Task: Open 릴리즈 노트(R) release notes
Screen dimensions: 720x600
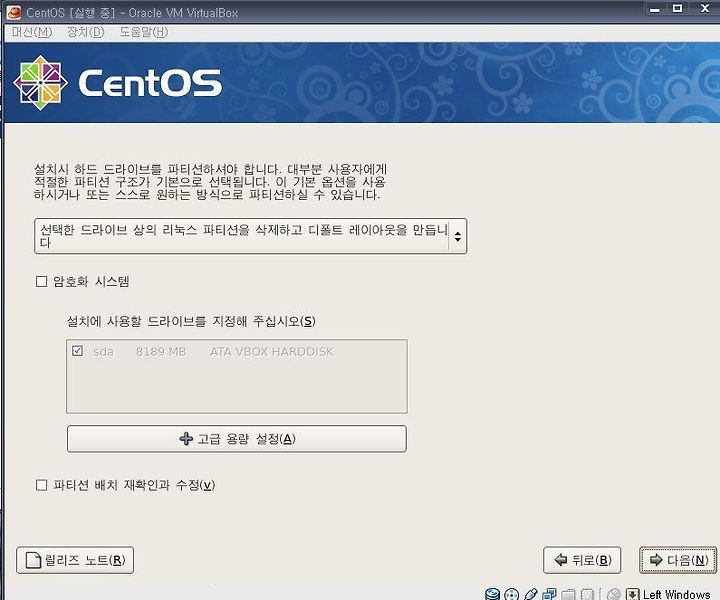Action: pyautogui.click(x=75, y=560)
